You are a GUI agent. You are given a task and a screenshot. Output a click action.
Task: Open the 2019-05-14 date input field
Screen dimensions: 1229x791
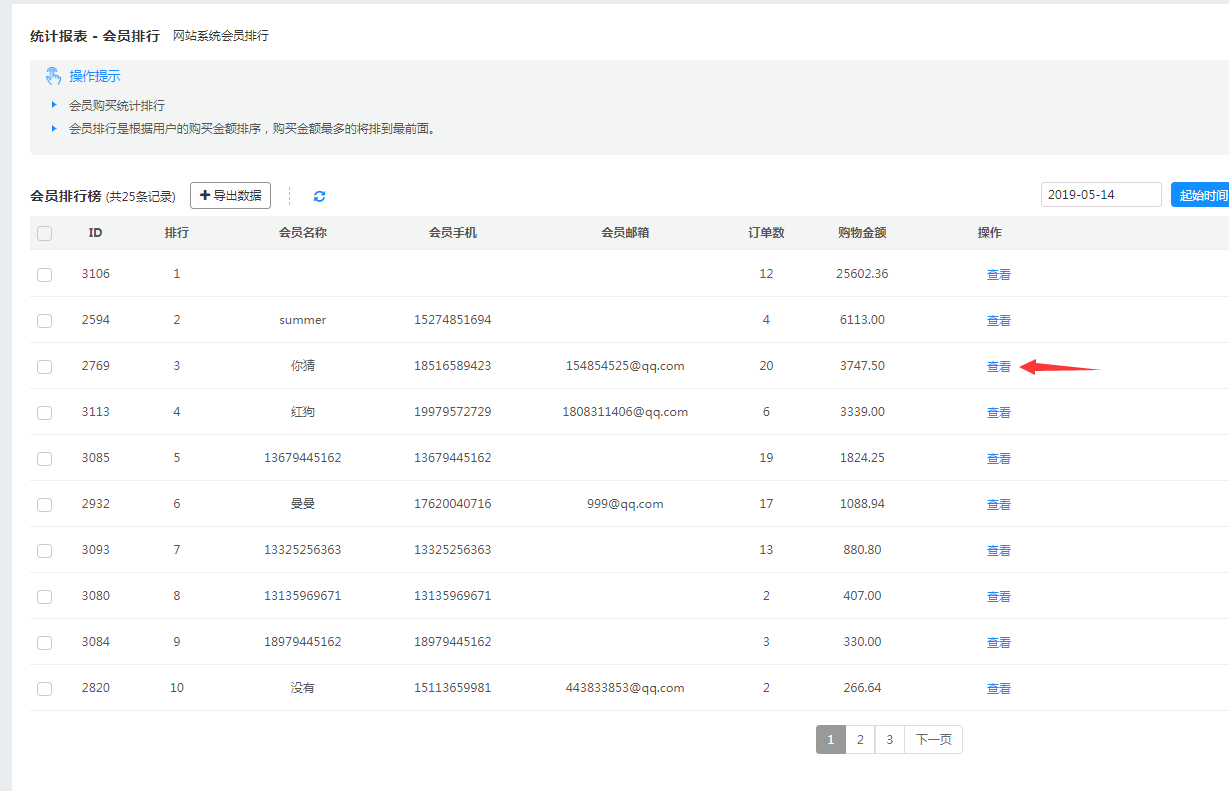pos(1100,195)
